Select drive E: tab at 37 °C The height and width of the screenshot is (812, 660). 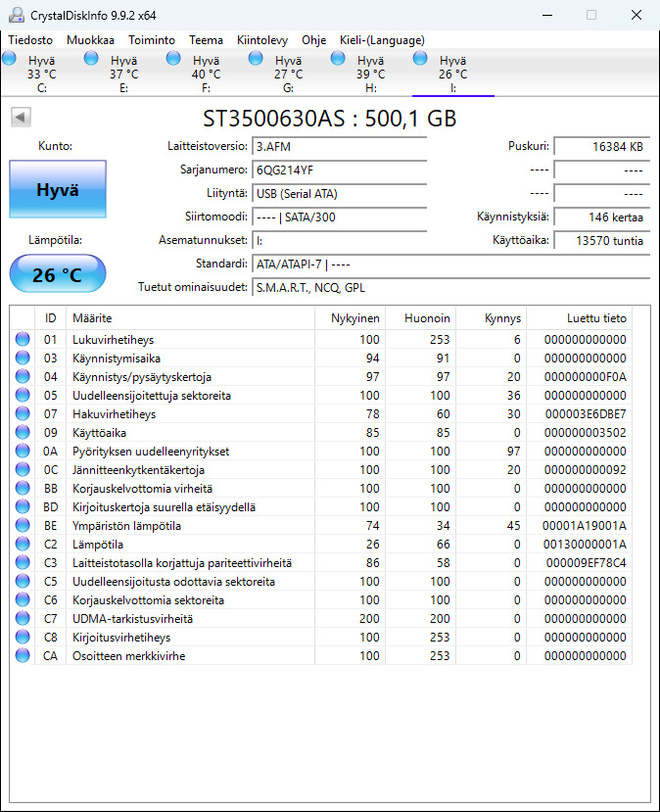[124, 74]
